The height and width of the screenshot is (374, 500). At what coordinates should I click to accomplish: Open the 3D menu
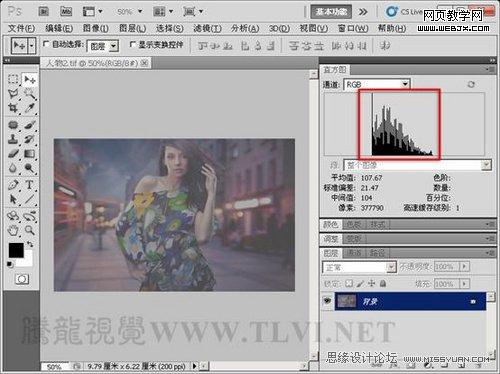point(279,28)
